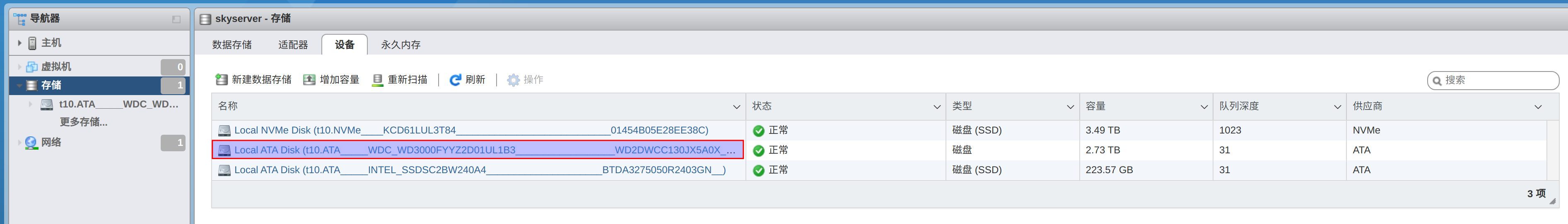Expand the t10.ATA WDC subnode
This screenshot has width=1568, height=224.
31,105
